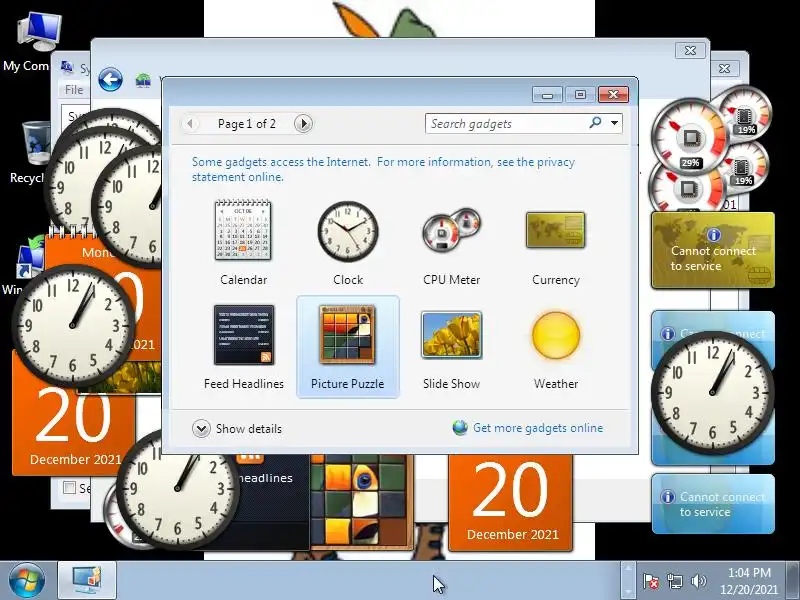Viewport: 800px width, 600px height.
Task: Click the large clock gadget on left side
Action: 73,325
